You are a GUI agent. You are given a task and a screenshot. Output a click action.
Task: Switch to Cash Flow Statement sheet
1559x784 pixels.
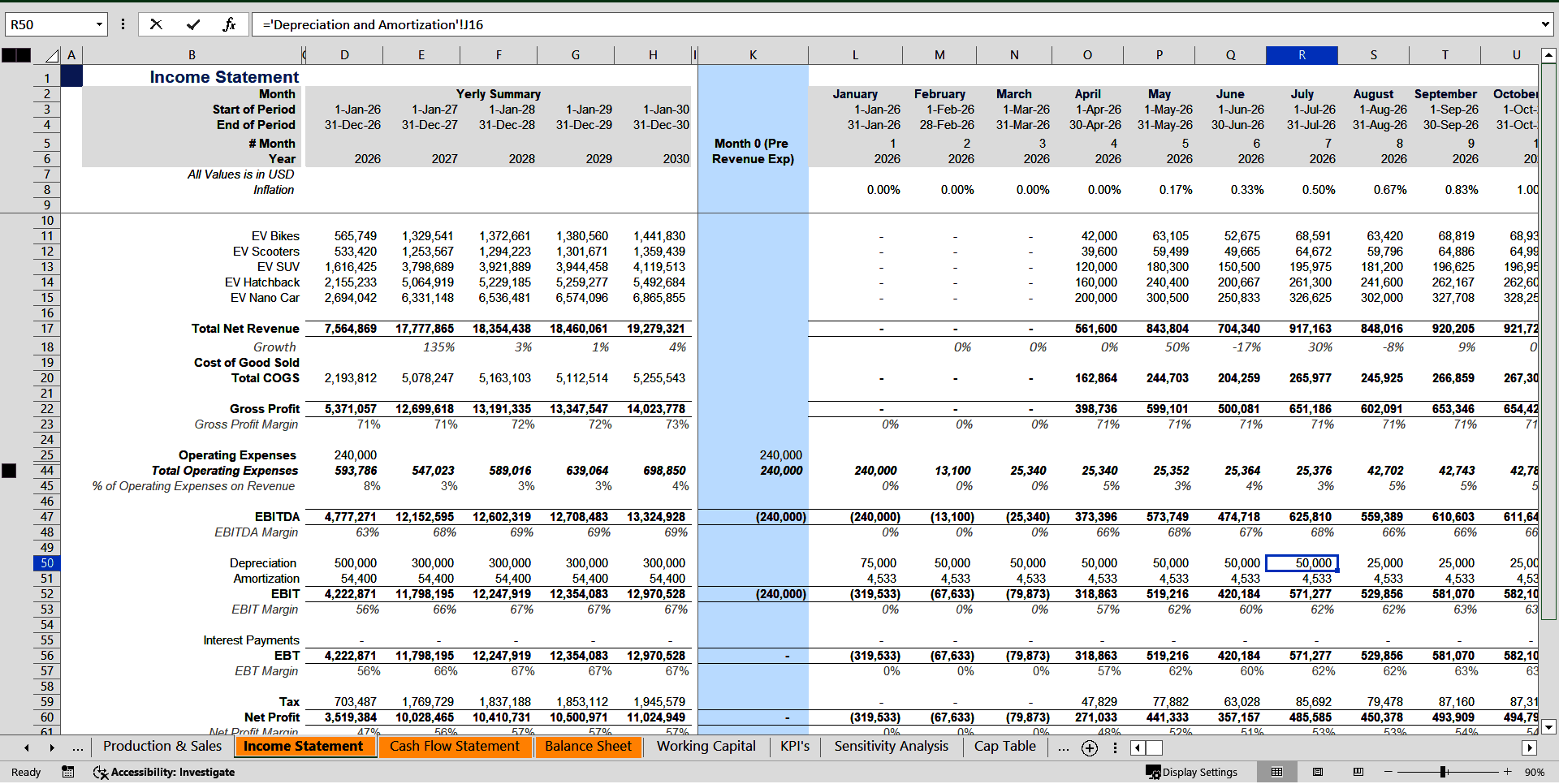click(x=454, y=747)
